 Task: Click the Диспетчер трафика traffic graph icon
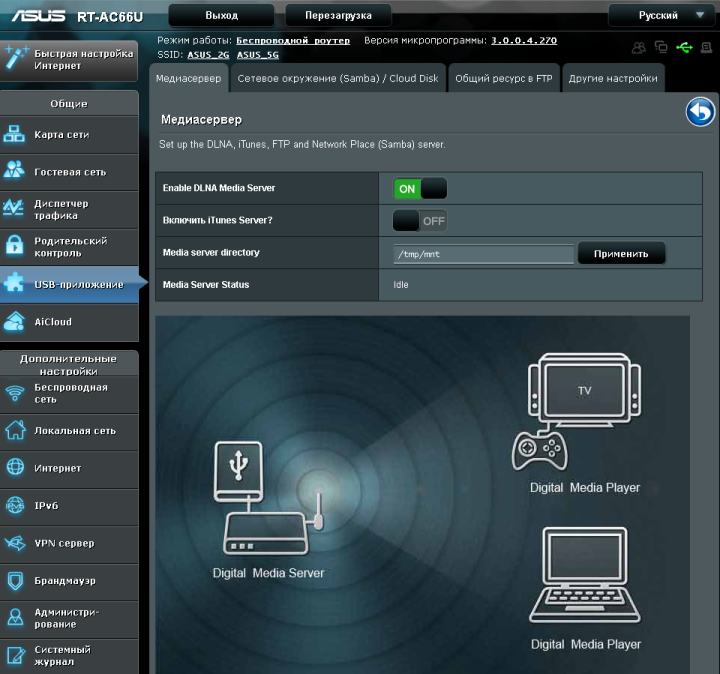click(x=13, y=208)
